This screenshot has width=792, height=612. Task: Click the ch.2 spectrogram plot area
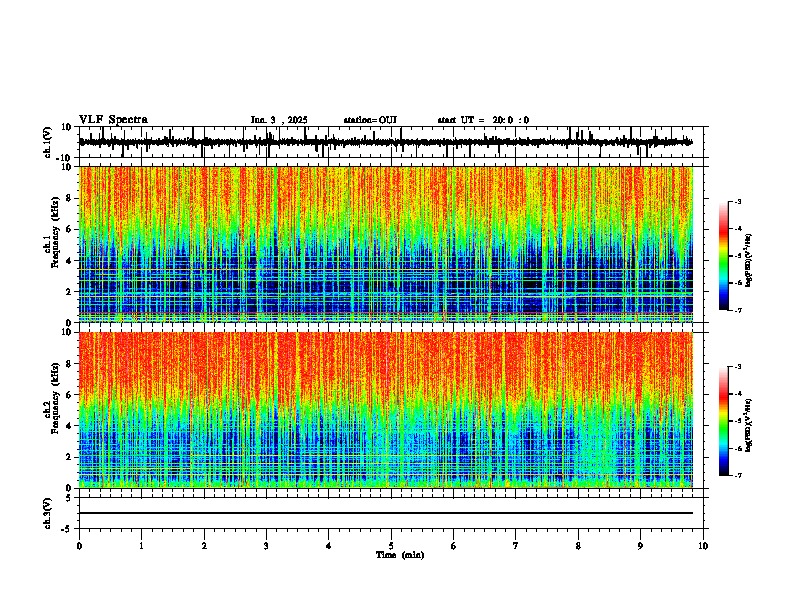click(x=386, y=410)
